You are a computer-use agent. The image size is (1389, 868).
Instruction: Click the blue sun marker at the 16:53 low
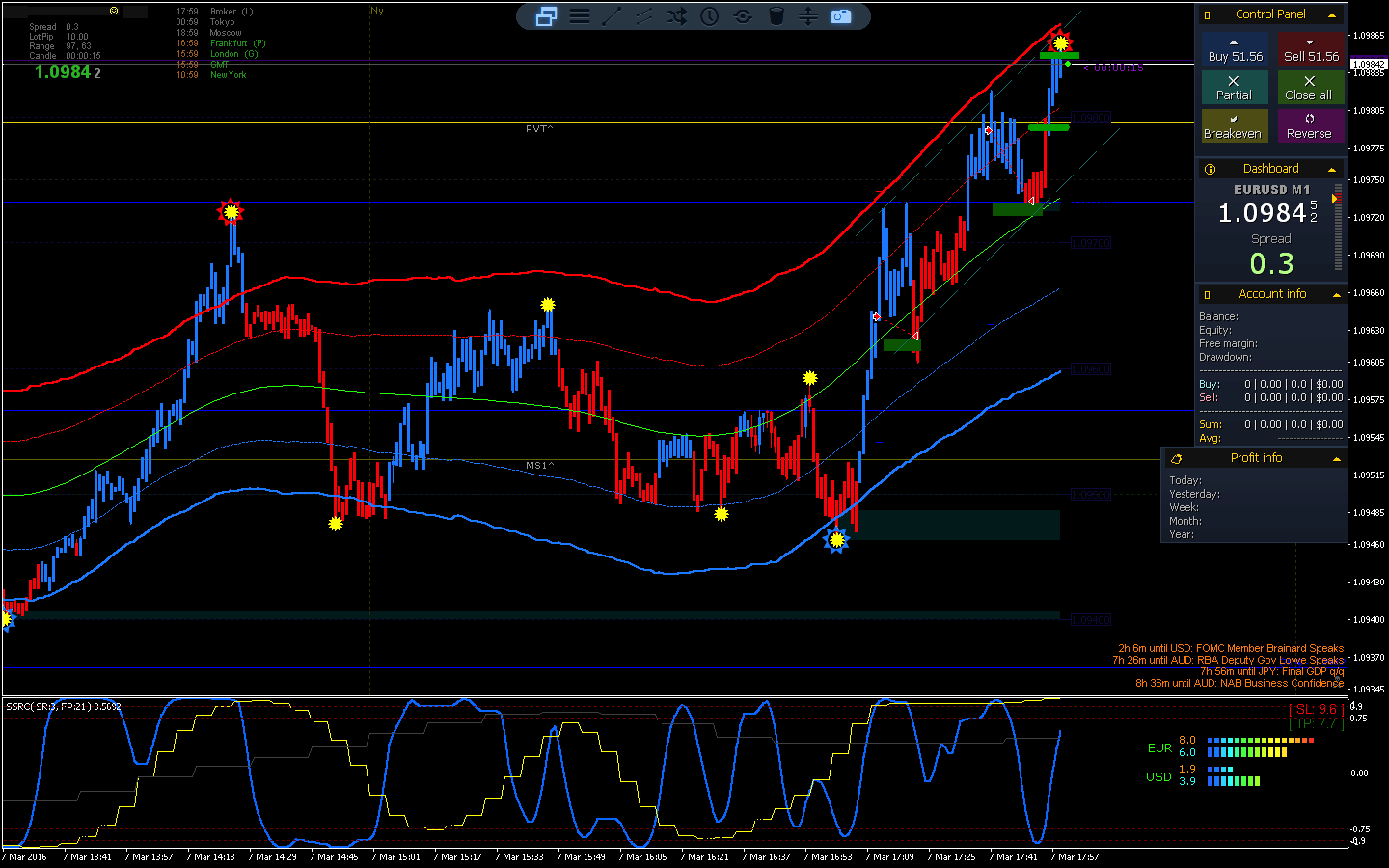click(836, 540)
